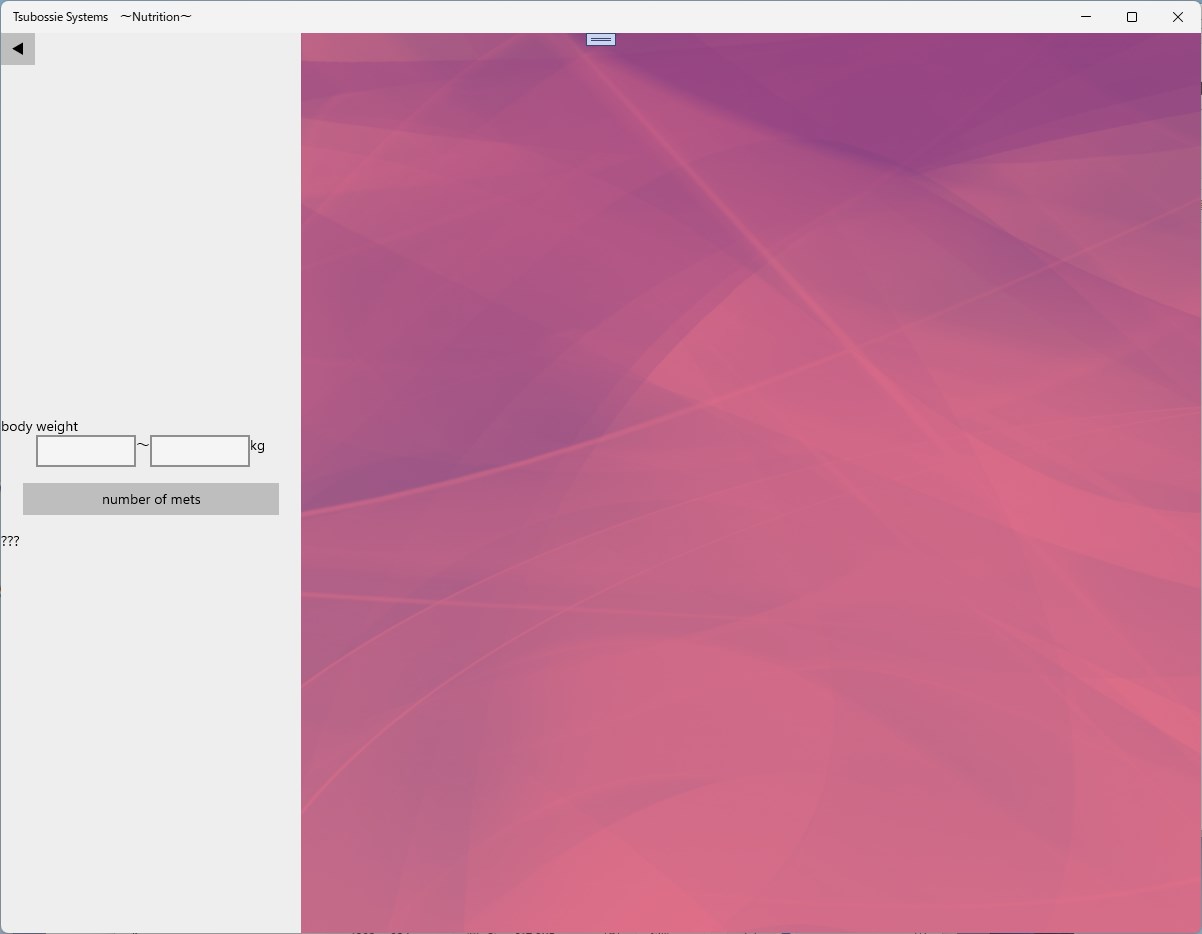Screen dimensions: 1202x934
Task: Click the back arrow button in sidebar
Action: [18, 49]
